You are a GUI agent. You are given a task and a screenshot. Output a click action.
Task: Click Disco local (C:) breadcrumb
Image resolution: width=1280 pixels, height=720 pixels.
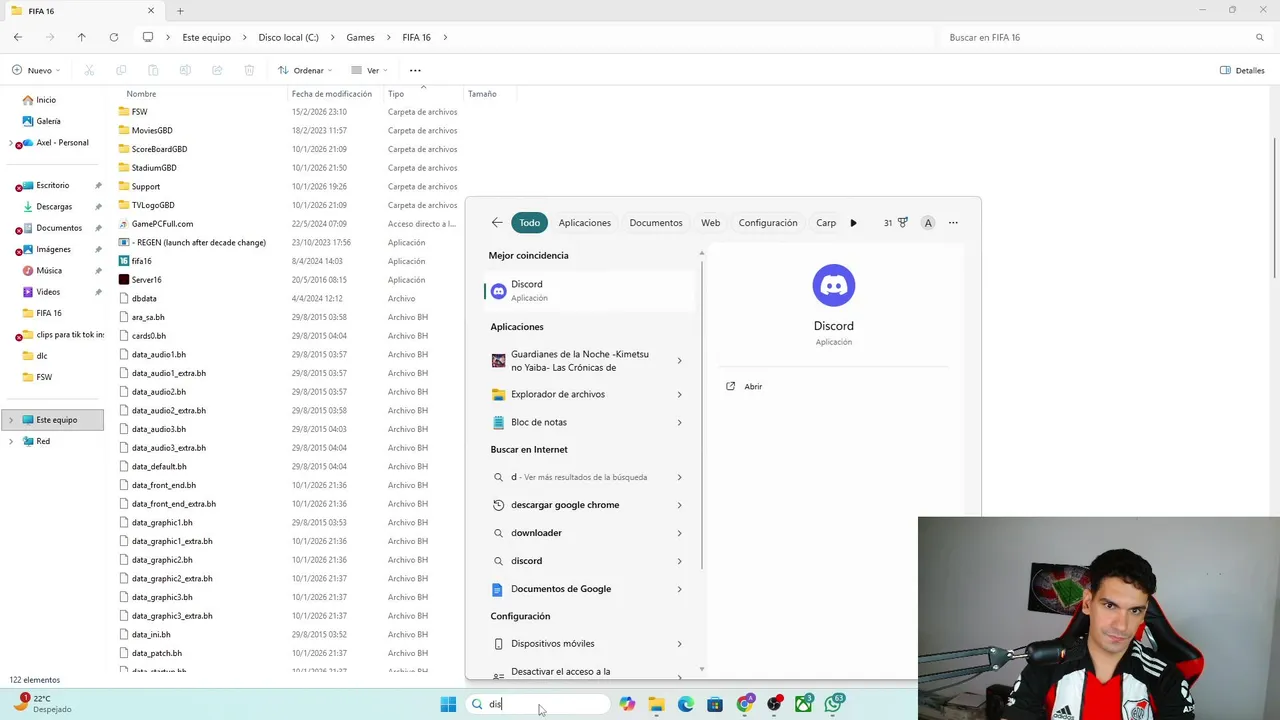pos(288,37)
